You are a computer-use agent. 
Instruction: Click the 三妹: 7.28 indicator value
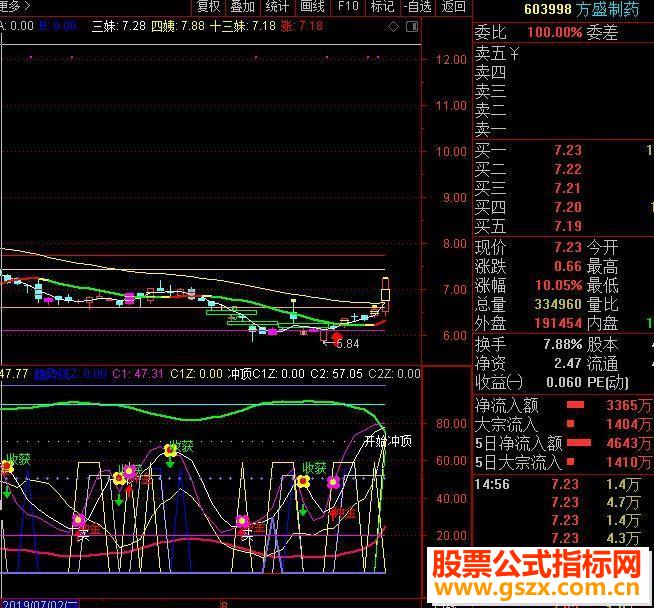coord(118,26)
